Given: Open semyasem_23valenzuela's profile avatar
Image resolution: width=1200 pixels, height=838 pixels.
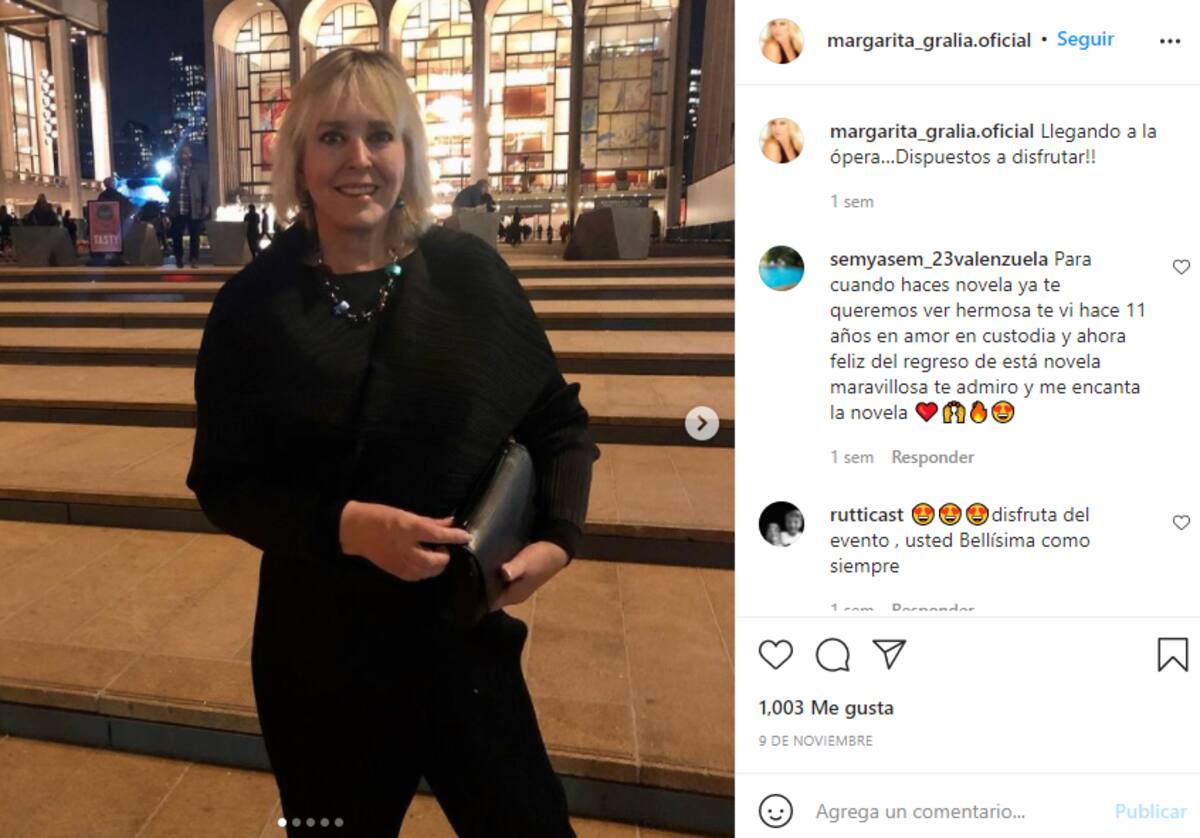Looking at the screenshot, I should (781, 268).
